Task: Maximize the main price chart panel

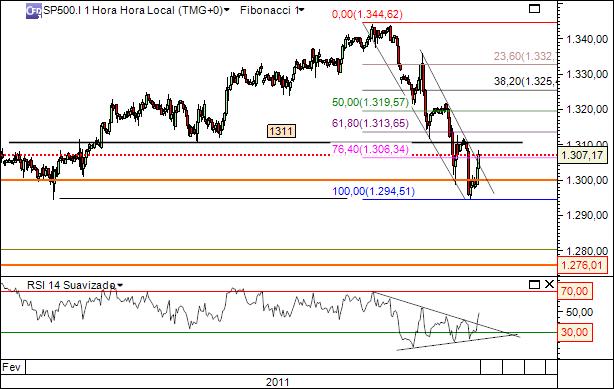Action: (x=535, y=9)
